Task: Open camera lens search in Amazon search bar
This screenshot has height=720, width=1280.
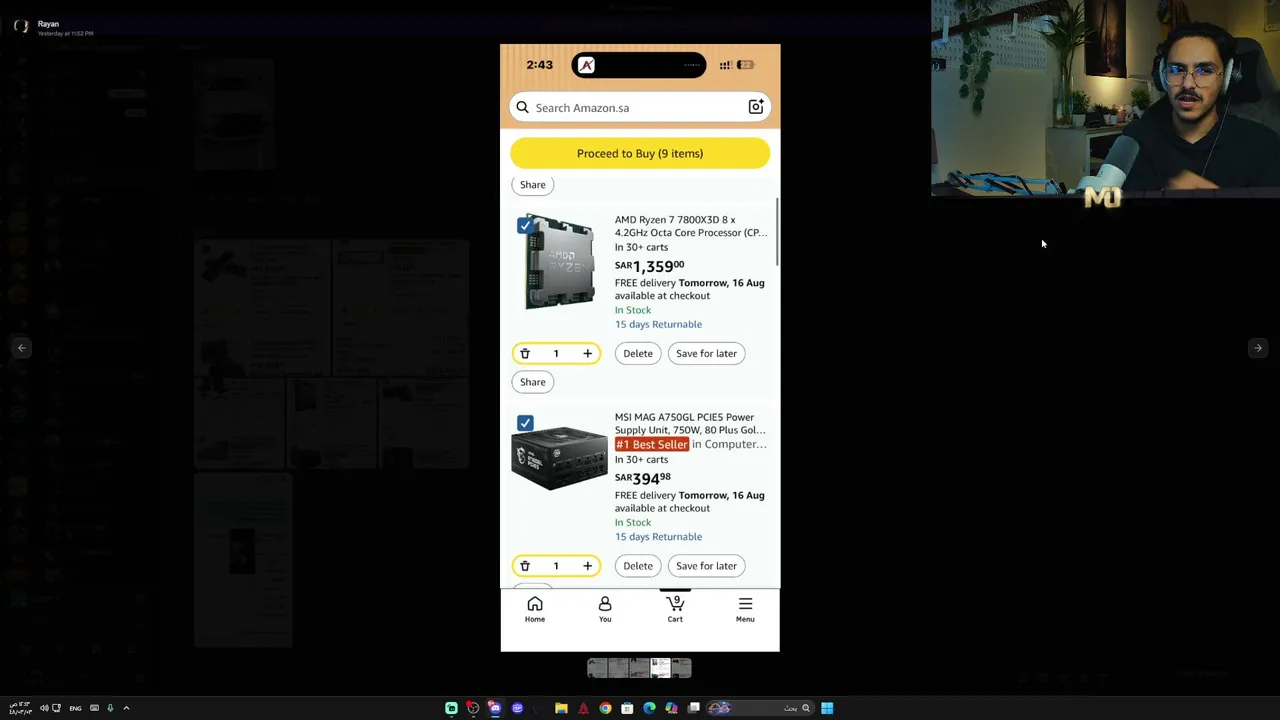Action: coord(756,107)
